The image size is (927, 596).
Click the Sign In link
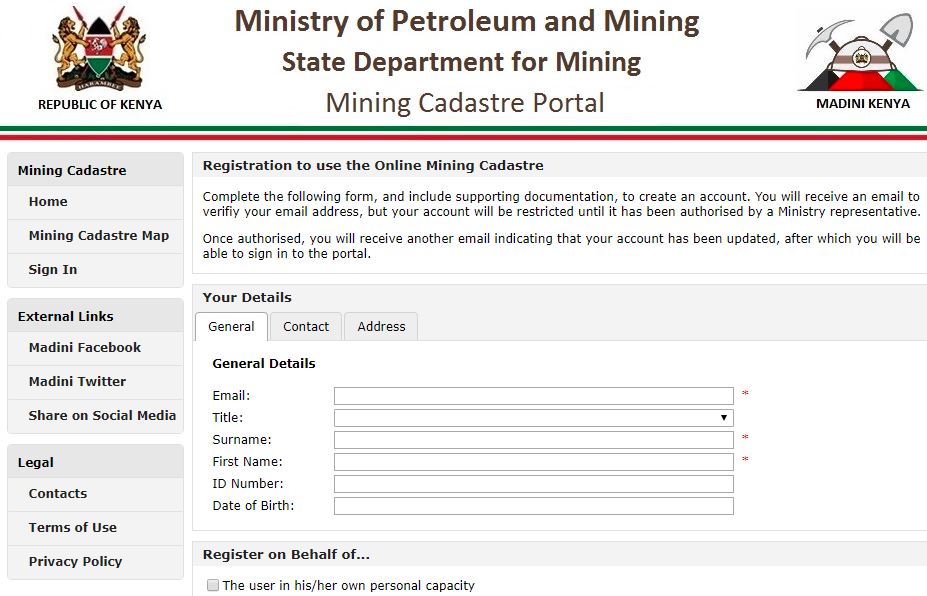pyautogui.click(x=53, y=270)
